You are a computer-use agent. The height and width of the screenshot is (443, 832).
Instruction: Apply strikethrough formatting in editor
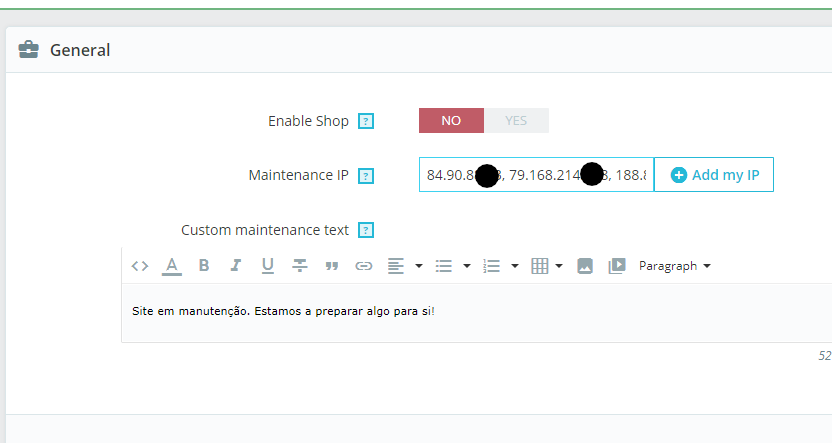pyautogui.click(x=300, y=266)
